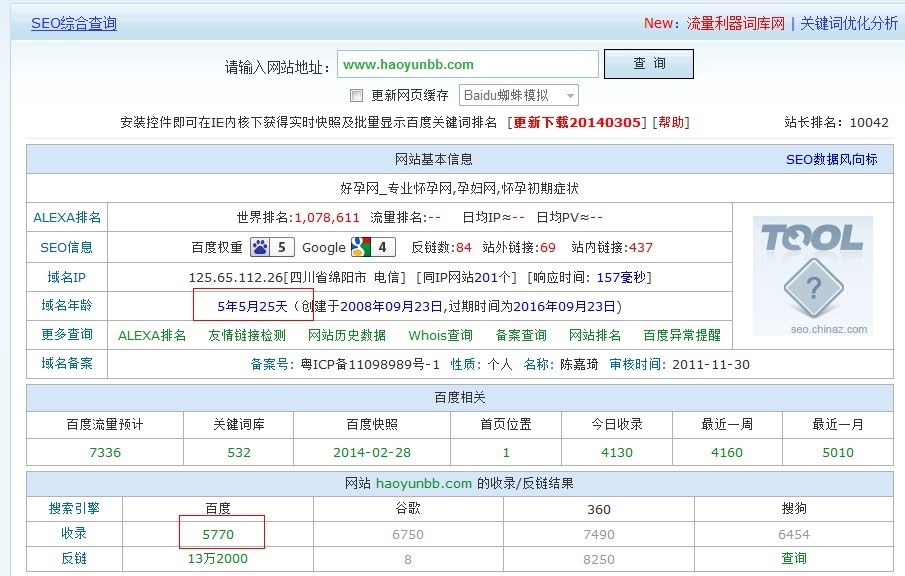The width and height of the screenshot is (905, 576).
Task: Click 谷歌 反链 value 8
Action: [x=408, y=559]
